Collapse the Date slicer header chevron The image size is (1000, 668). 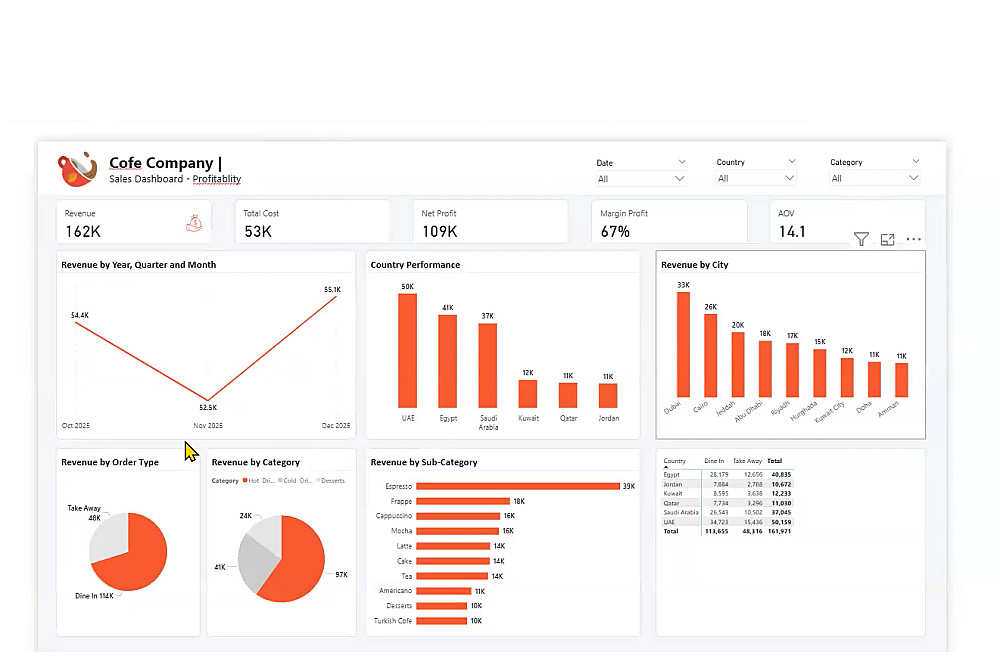(682, 162)
